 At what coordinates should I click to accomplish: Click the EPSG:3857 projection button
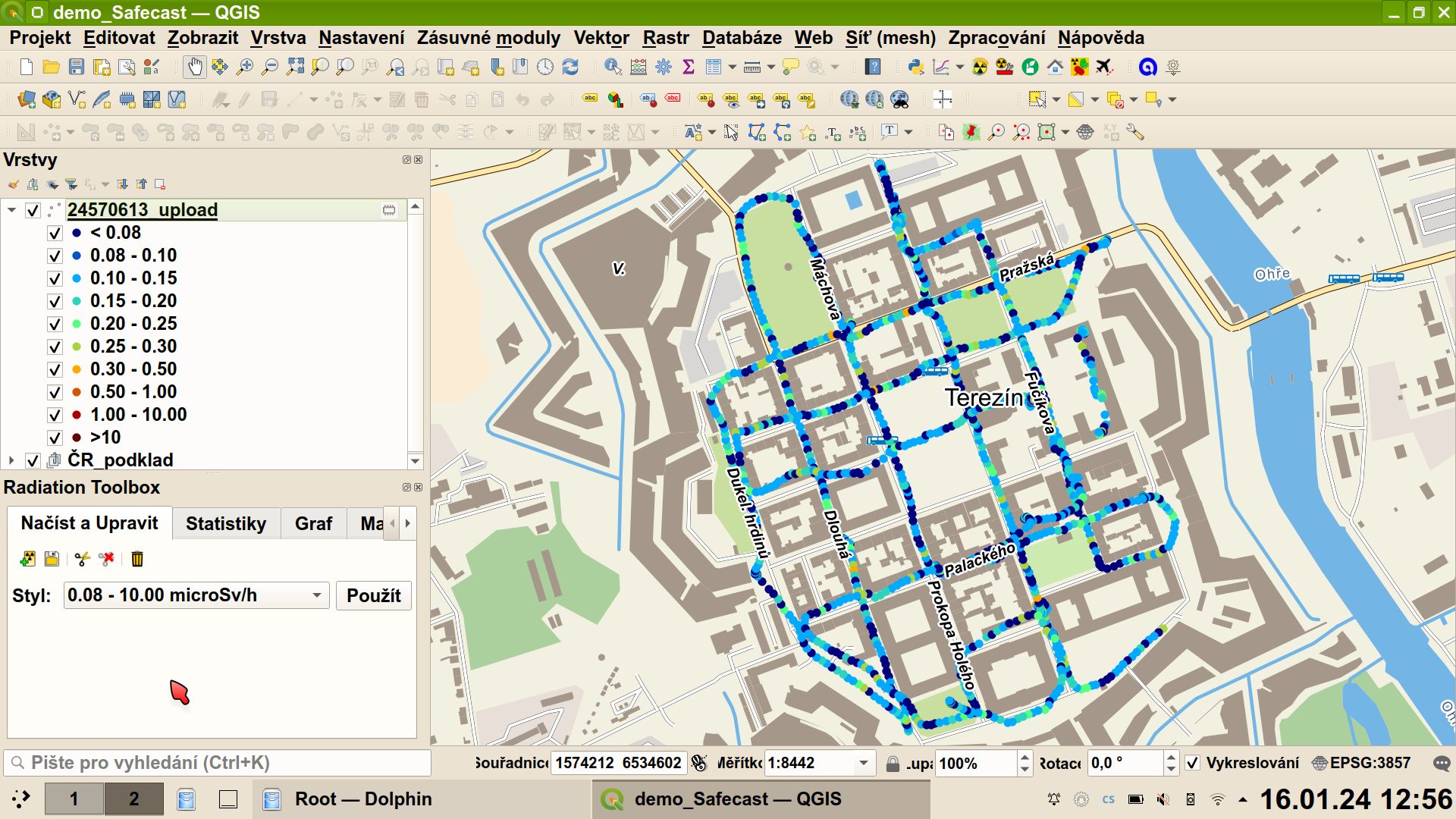[x=1362, y=763]
